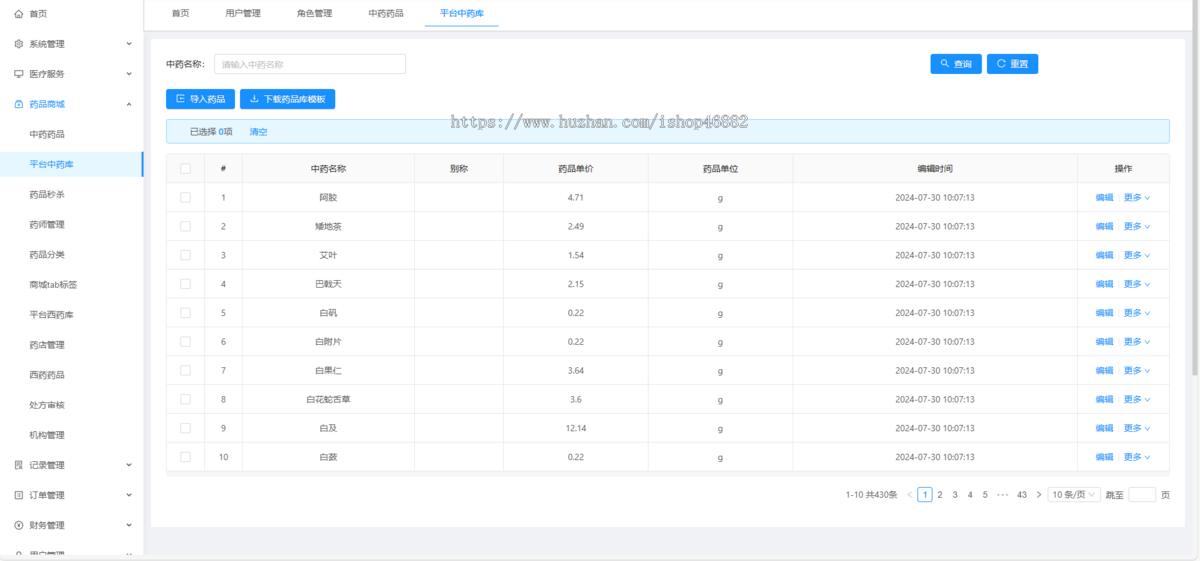This screenshot has height=561, width=1200.
Task: Click the 查询 search button
Action: pos(956,64)
